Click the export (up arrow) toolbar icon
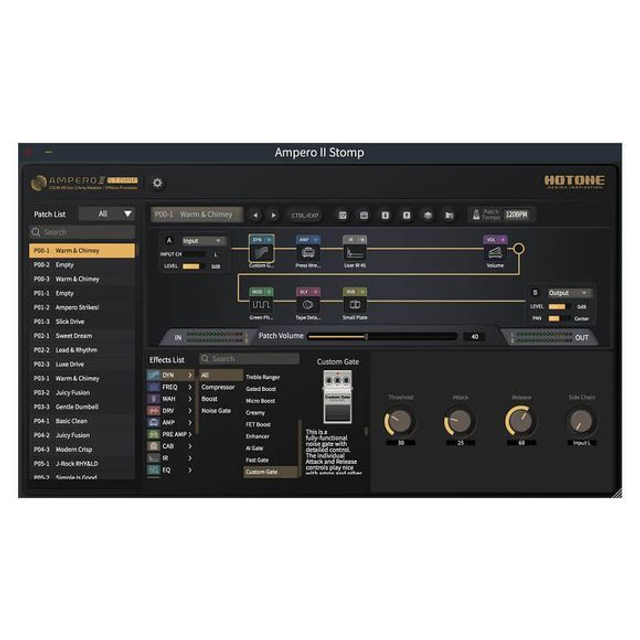 click(x=407, y=215)
